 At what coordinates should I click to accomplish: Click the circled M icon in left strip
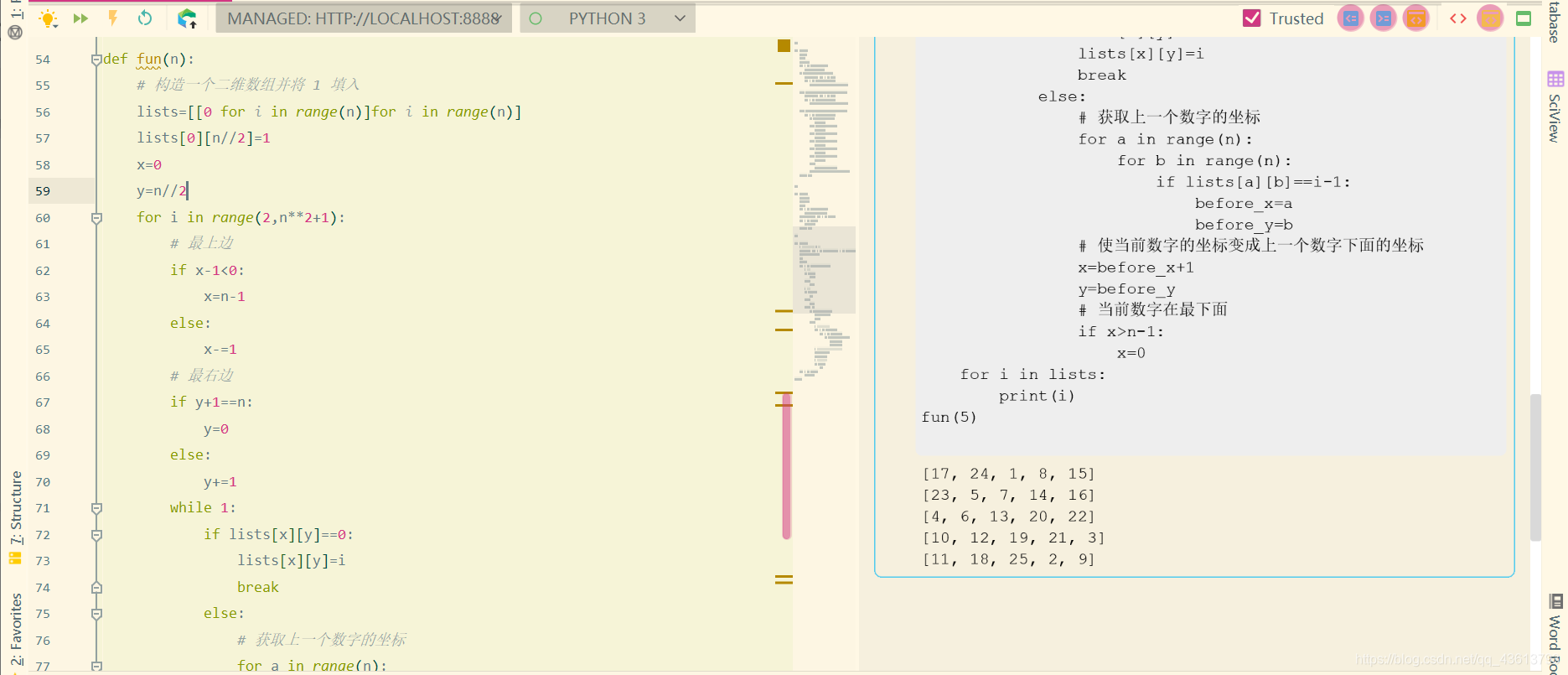point(15,33)
